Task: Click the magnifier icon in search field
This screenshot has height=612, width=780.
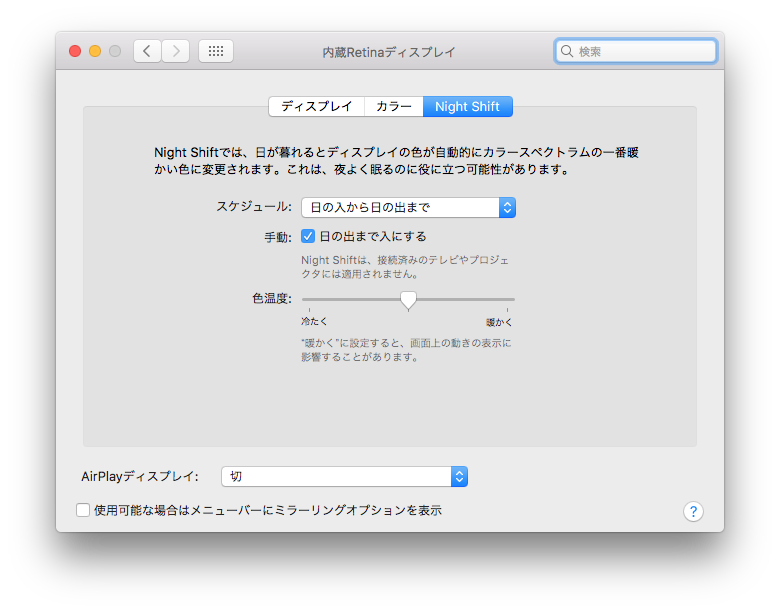Action: [567, 51]
